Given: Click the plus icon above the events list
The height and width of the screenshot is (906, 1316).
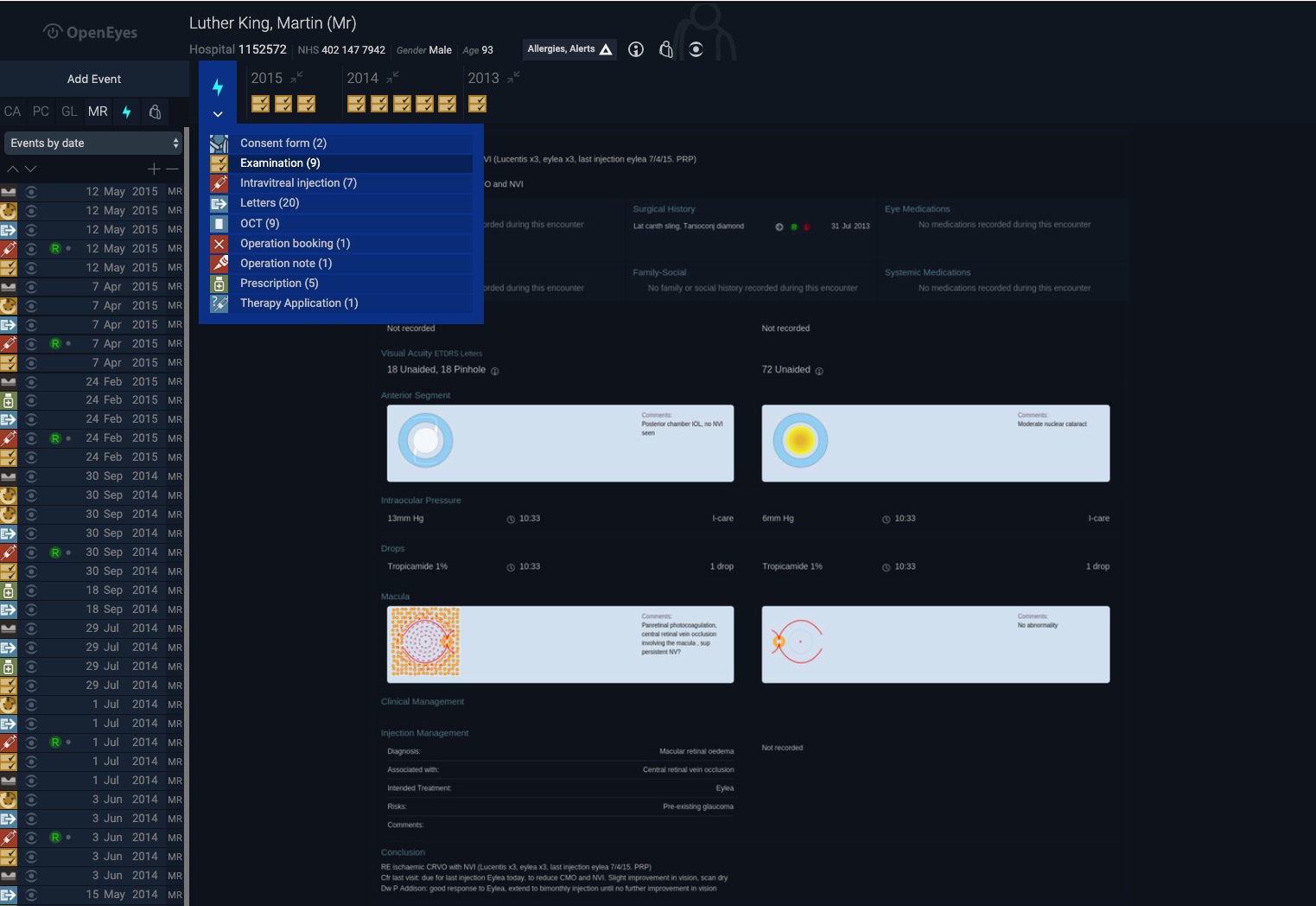Looking at the screenshot, I should coord(153,169).
